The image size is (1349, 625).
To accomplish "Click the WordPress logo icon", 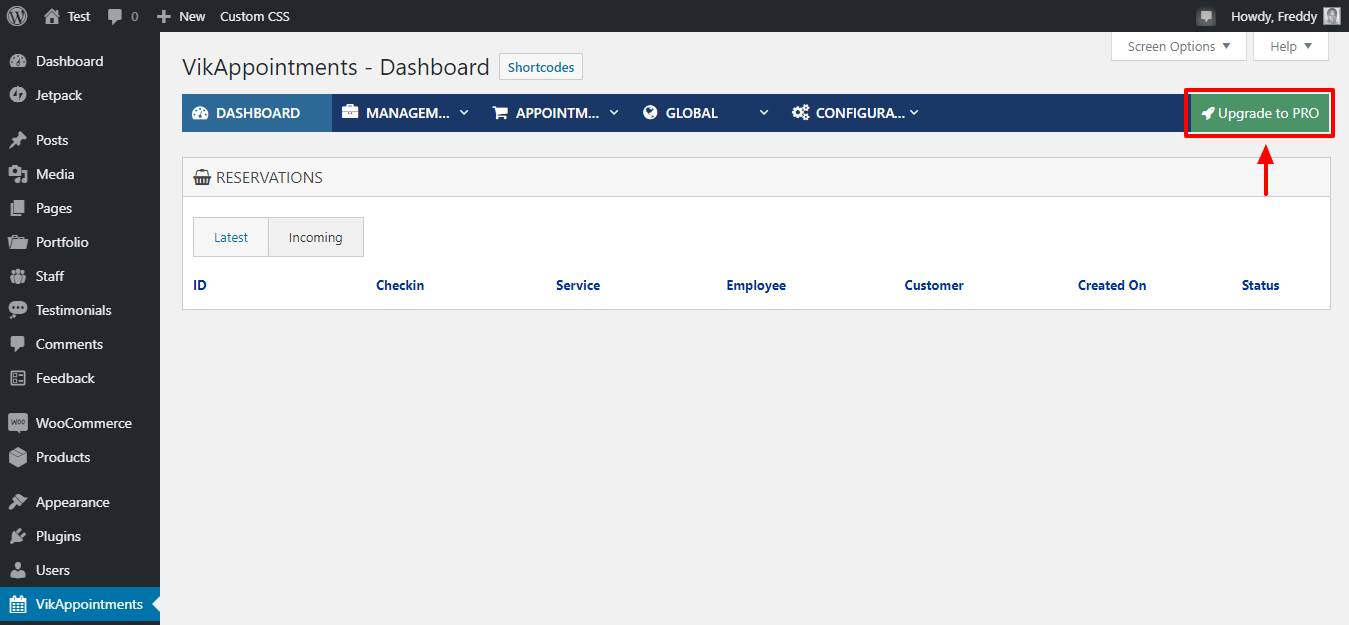I will click(x=17, y=16).
